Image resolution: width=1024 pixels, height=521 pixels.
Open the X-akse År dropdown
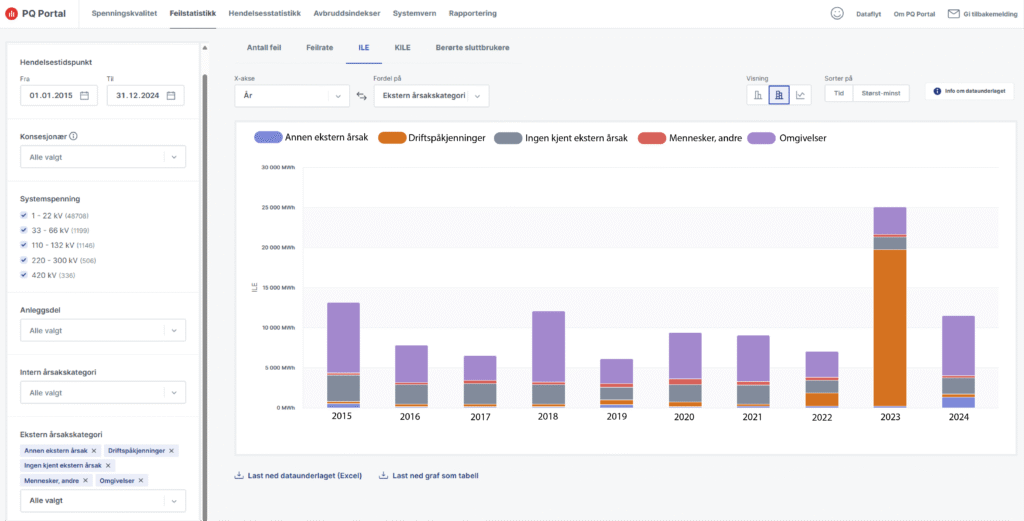tap(291, 96)
